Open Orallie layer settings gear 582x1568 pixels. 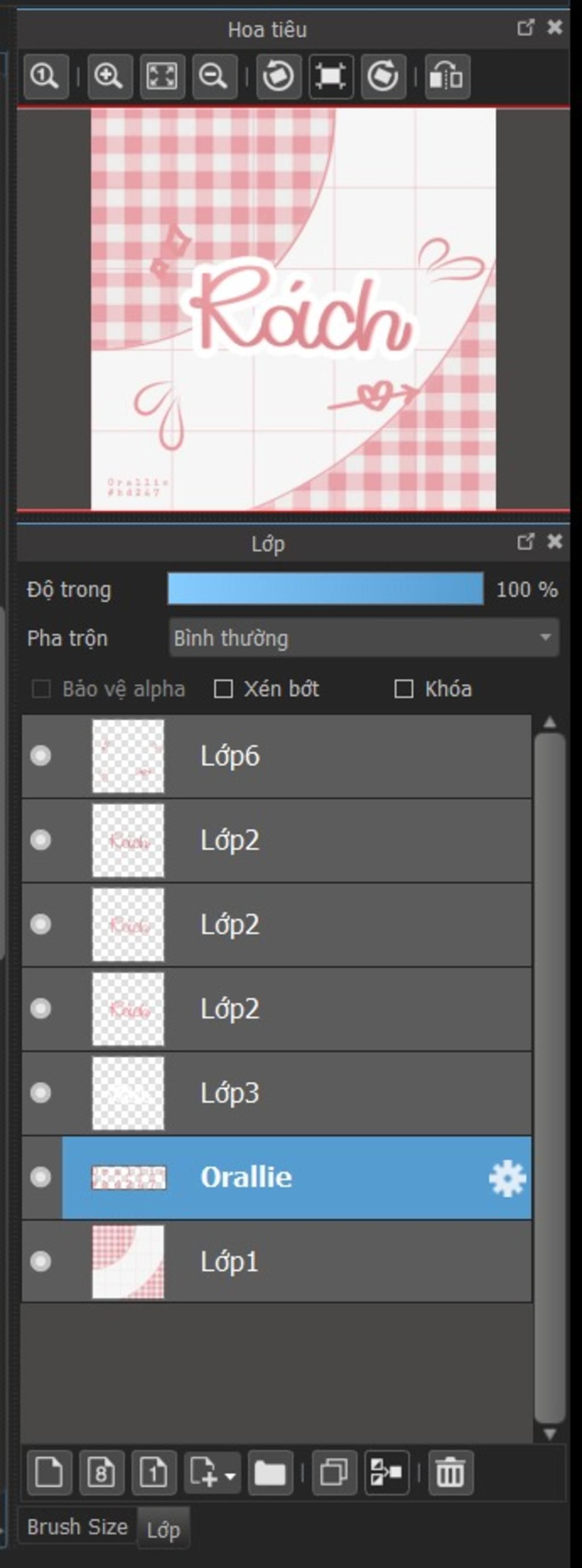[507, 1178]
